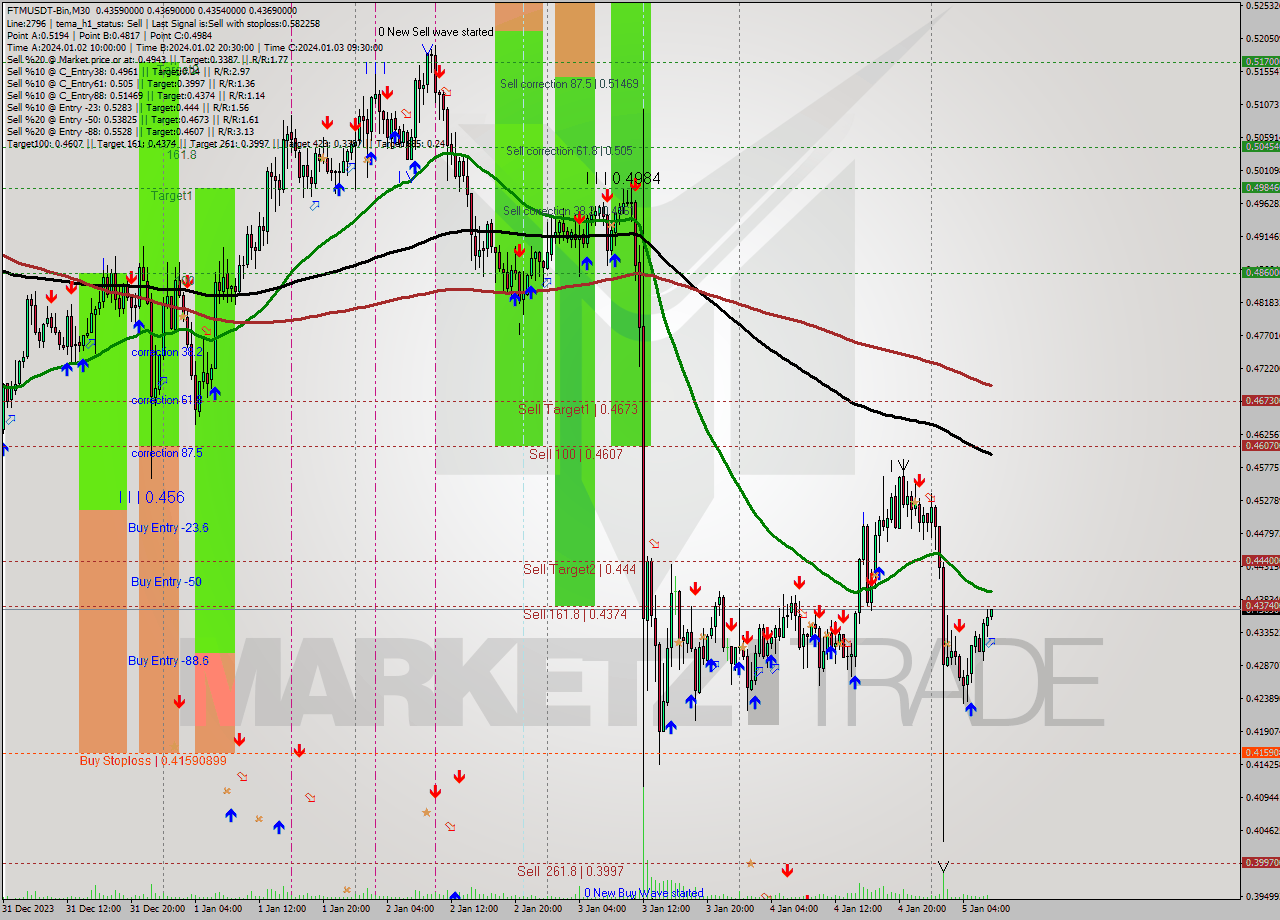The height and width of the screenshot is (920, 1280).
Task: Click the 0.43740 red price tag
Action: point(1261,606)
